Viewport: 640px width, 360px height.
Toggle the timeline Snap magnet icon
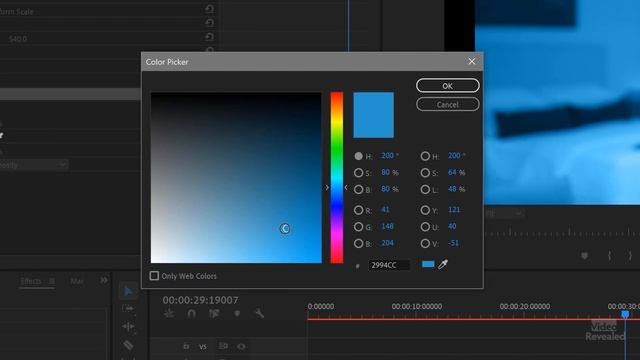pyautogui.click(x=191, y=313)
